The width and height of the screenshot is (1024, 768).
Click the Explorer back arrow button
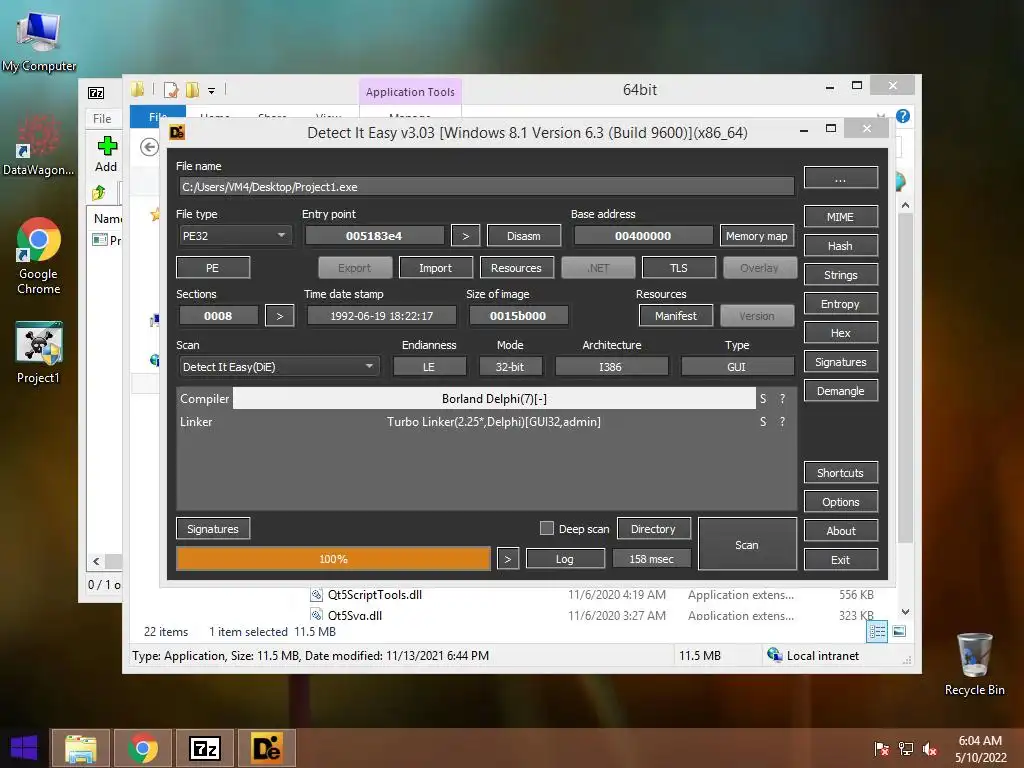pyautogui.click(x=150, y=147)
